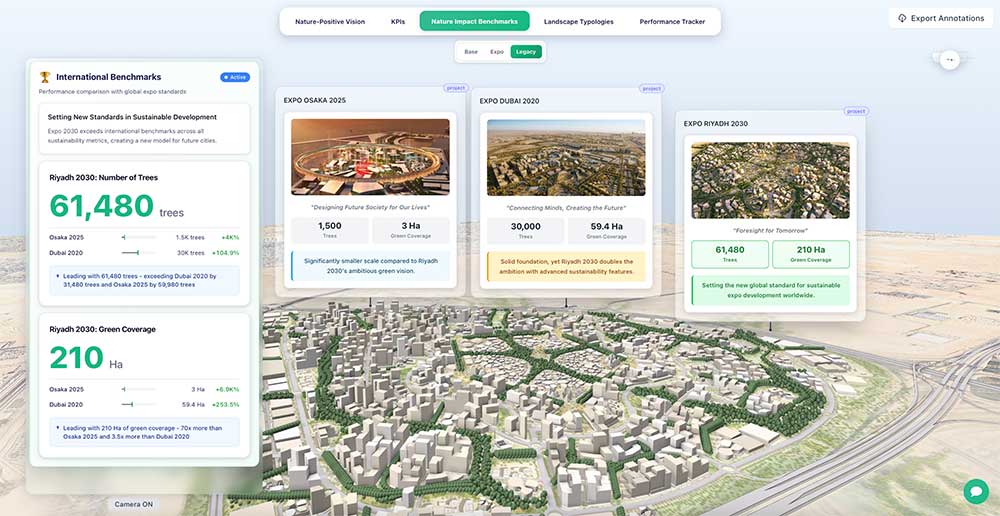Screen dimensions: 1000x516
Task: Switch scenario to Base
Action: pos(471,51)
